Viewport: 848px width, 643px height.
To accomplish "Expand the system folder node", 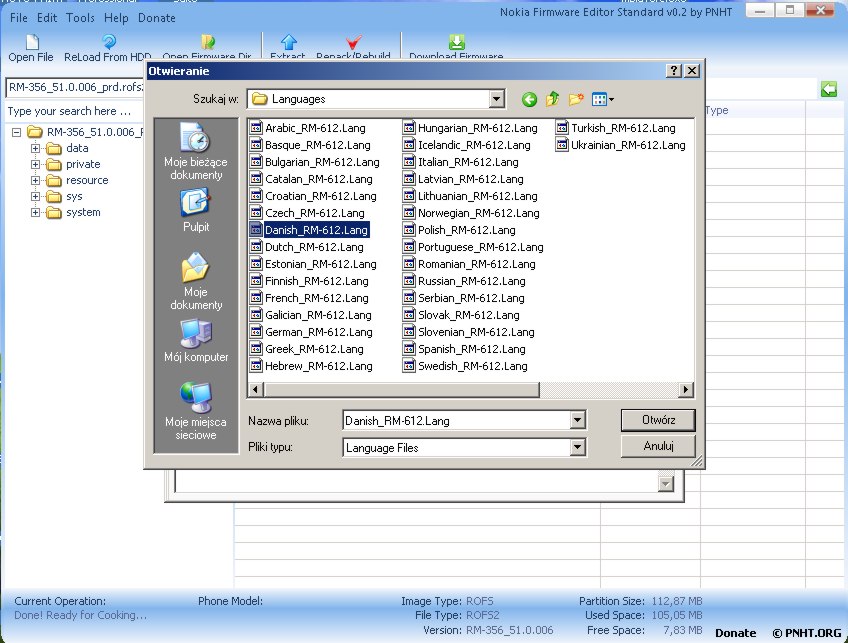I will click(x=36, y=213).
